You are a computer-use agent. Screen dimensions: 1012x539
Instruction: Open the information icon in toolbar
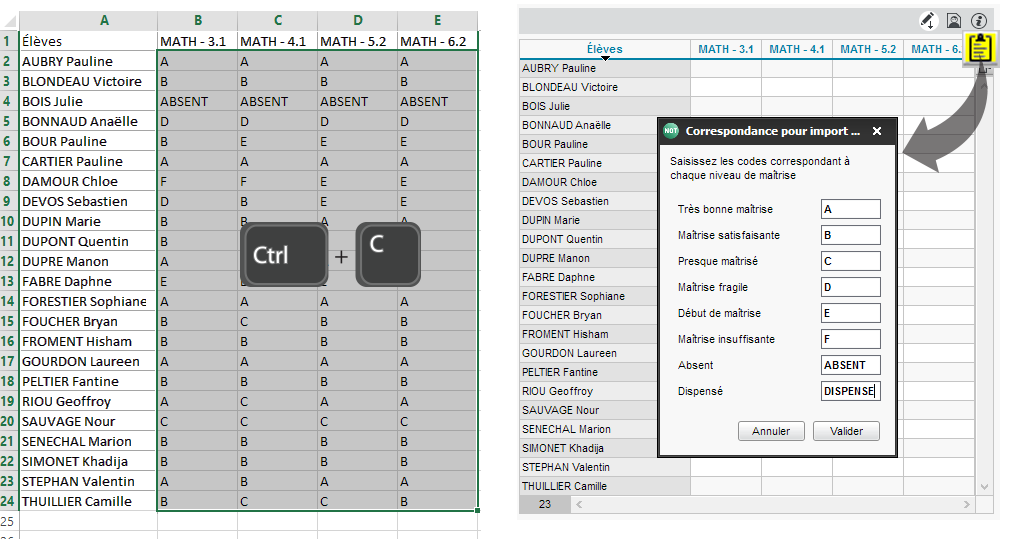click(979, 21)
